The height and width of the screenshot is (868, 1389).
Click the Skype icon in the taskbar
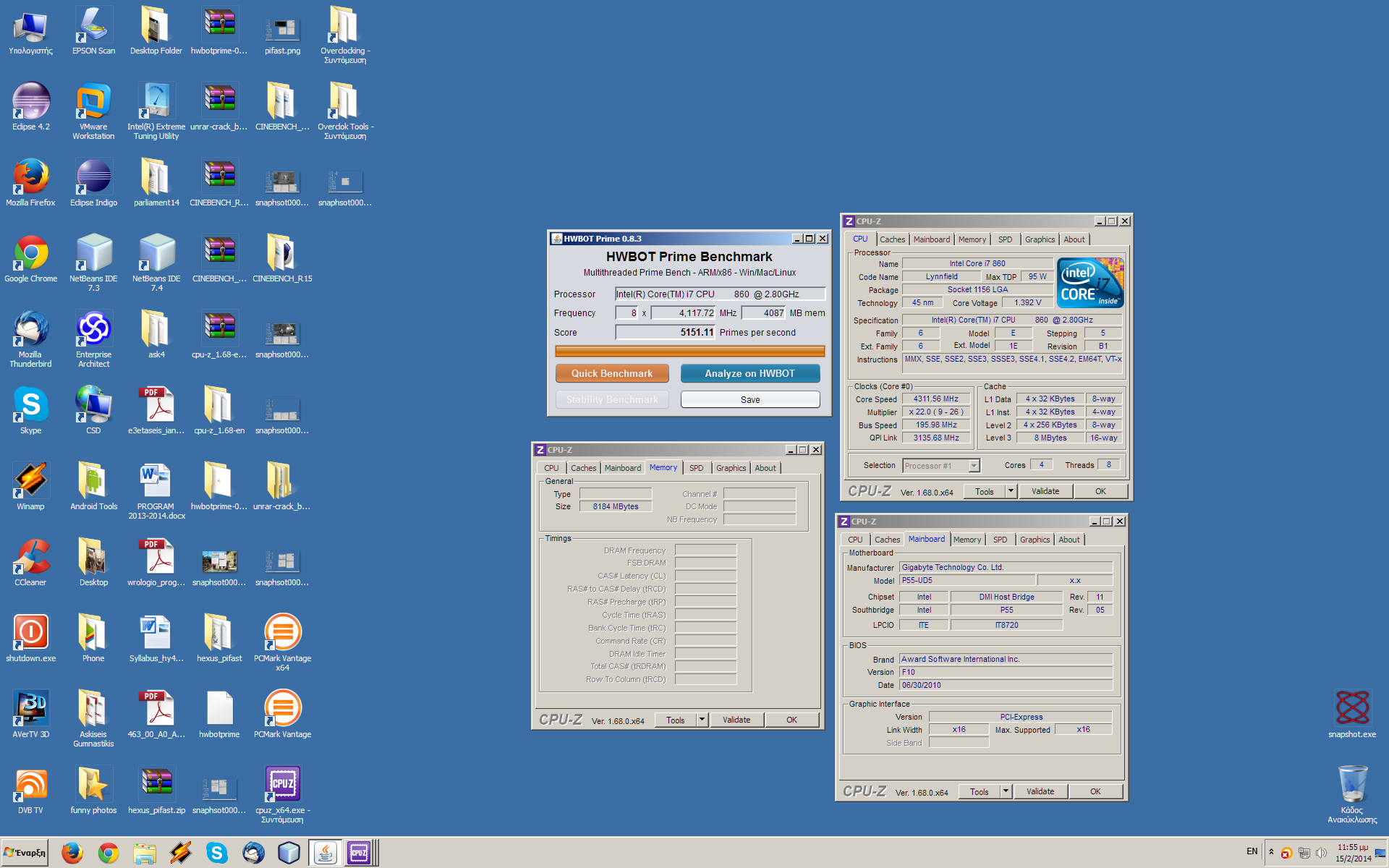coord(216,853)
